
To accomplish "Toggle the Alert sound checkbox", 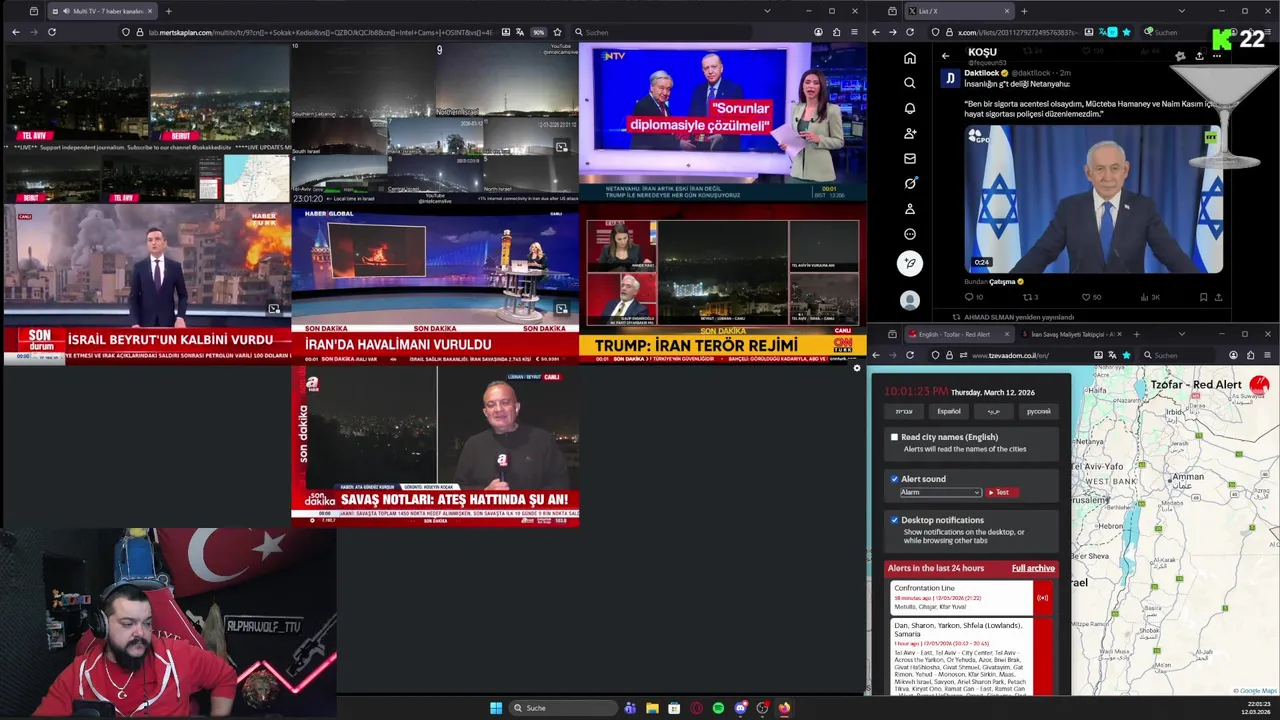I will tap(894, 479).
